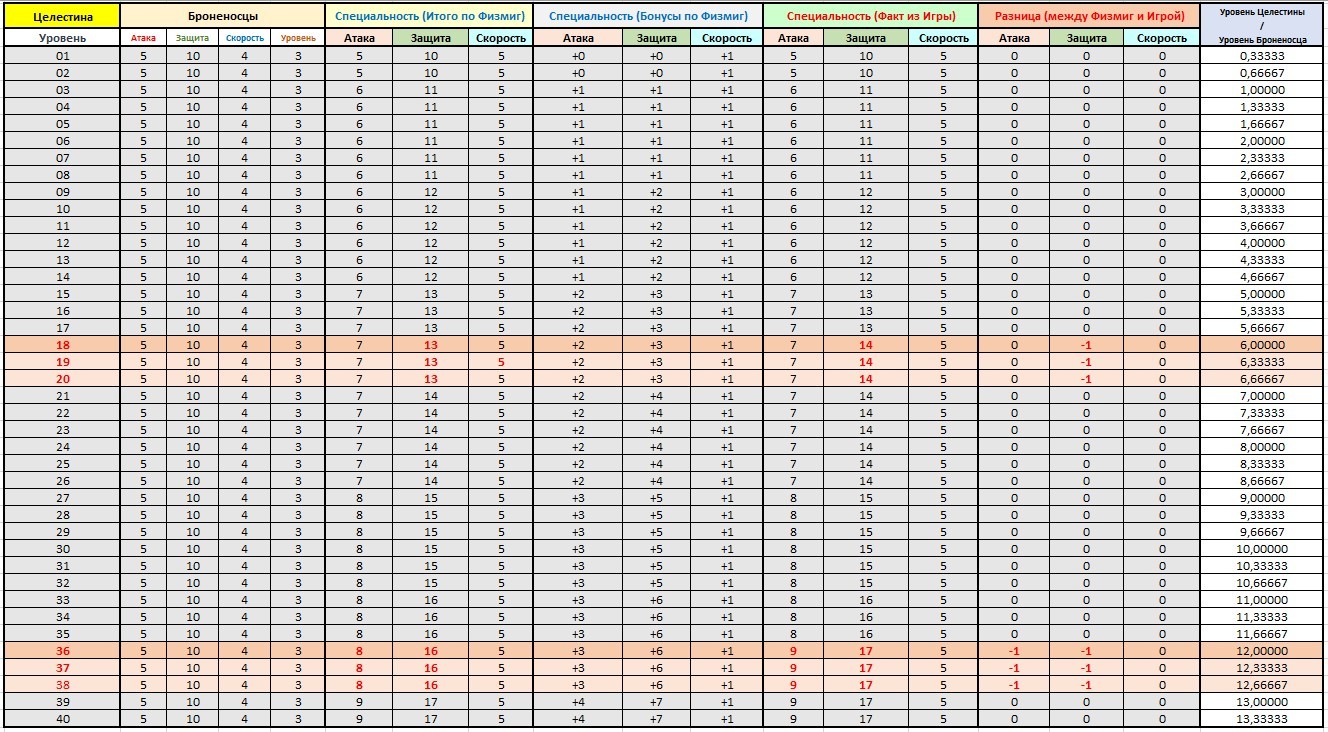The image size is (1328, 732).
Task: Click "Скорость" under the Разница header
Action: [x=1162, y=38]
